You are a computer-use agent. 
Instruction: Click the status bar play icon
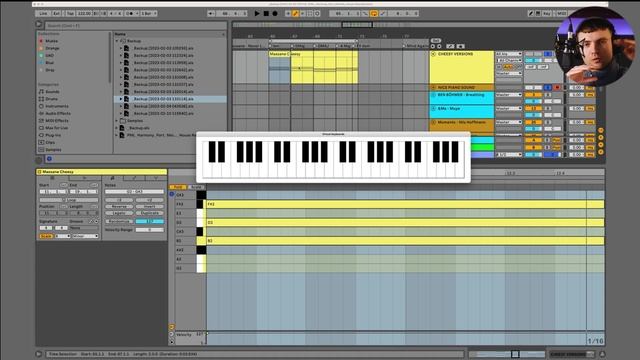pyautogui.click(x=39, y=354)
